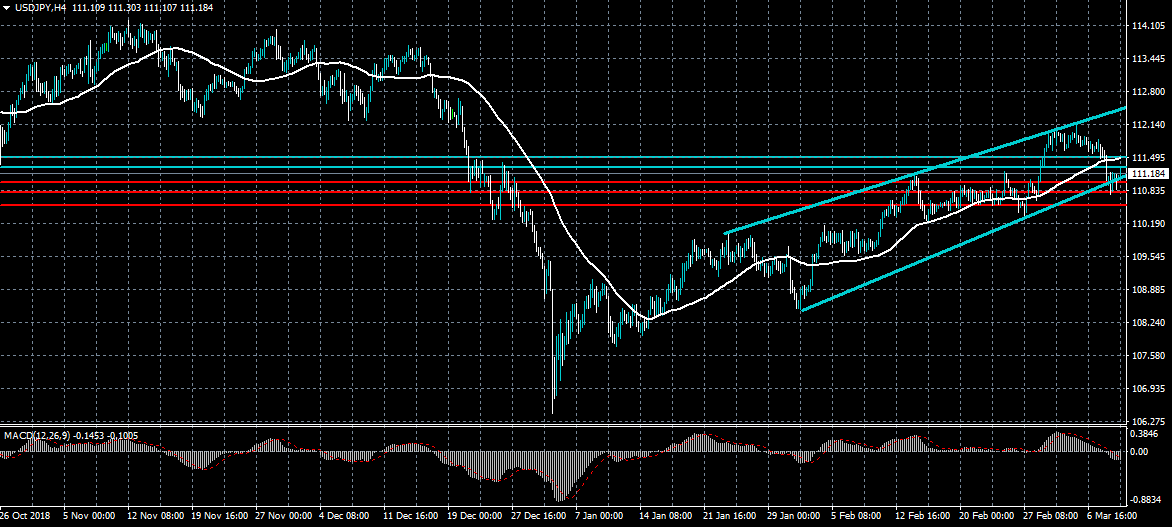
Task: Click the 26 Oct 2018 date label
Action: 25,516
